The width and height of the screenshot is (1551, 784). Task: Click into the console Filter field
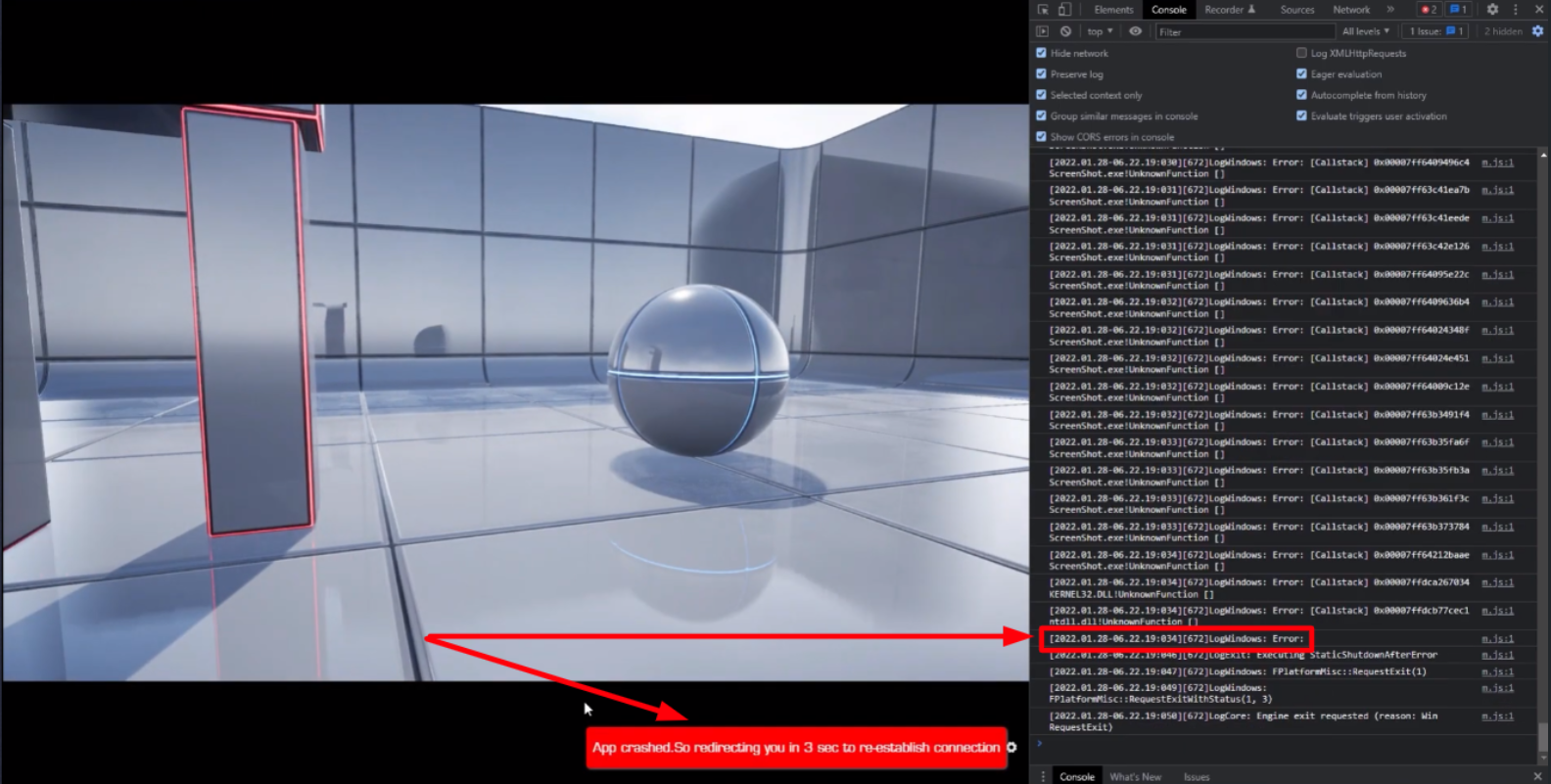click(x=1244, y=32)
